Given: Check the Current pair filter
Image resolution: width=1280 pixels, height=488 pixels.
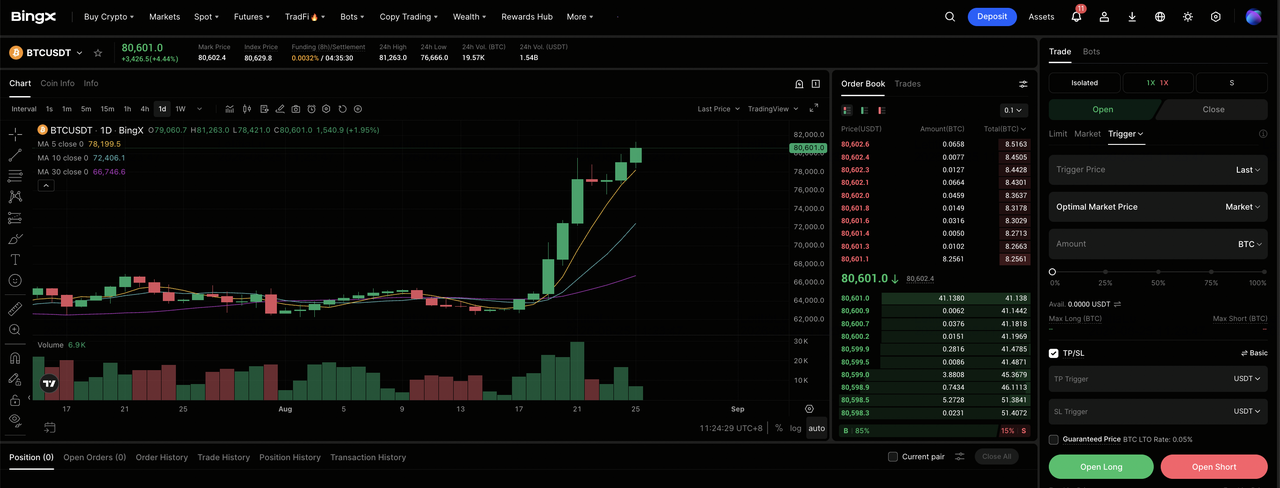Looking at the screenshot, I should point(893,457).
